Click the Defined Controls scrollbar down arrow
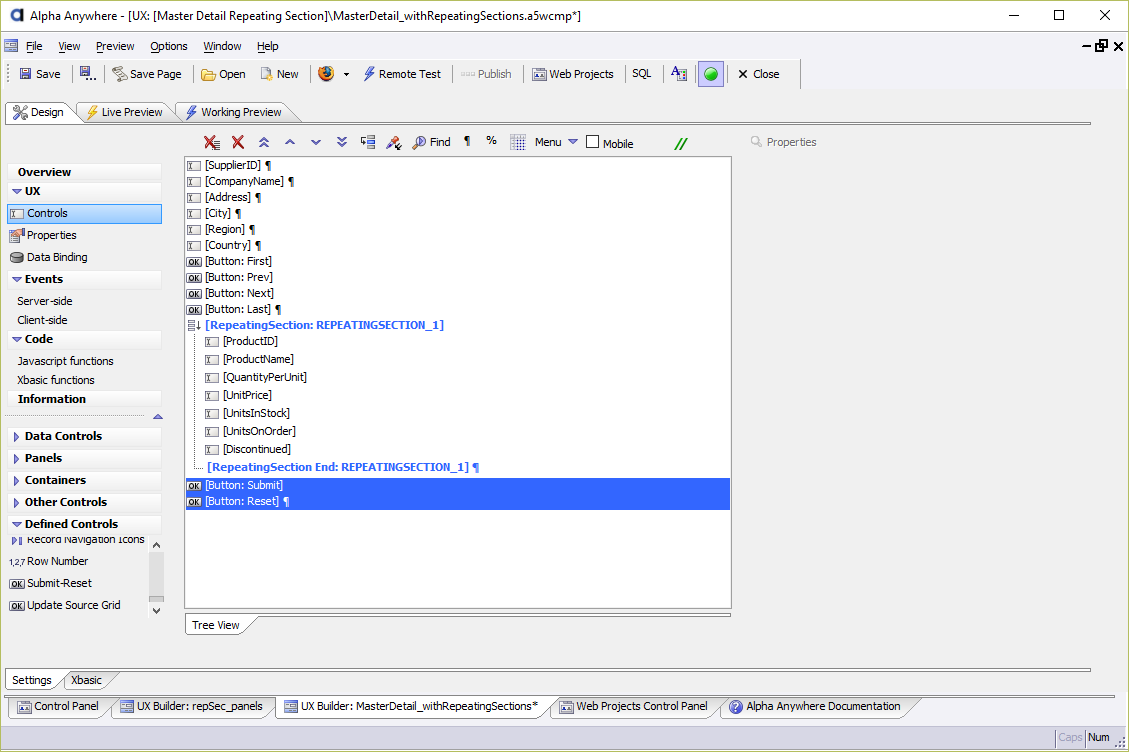This screenshot has width=1129, height=752. point(156,611)
